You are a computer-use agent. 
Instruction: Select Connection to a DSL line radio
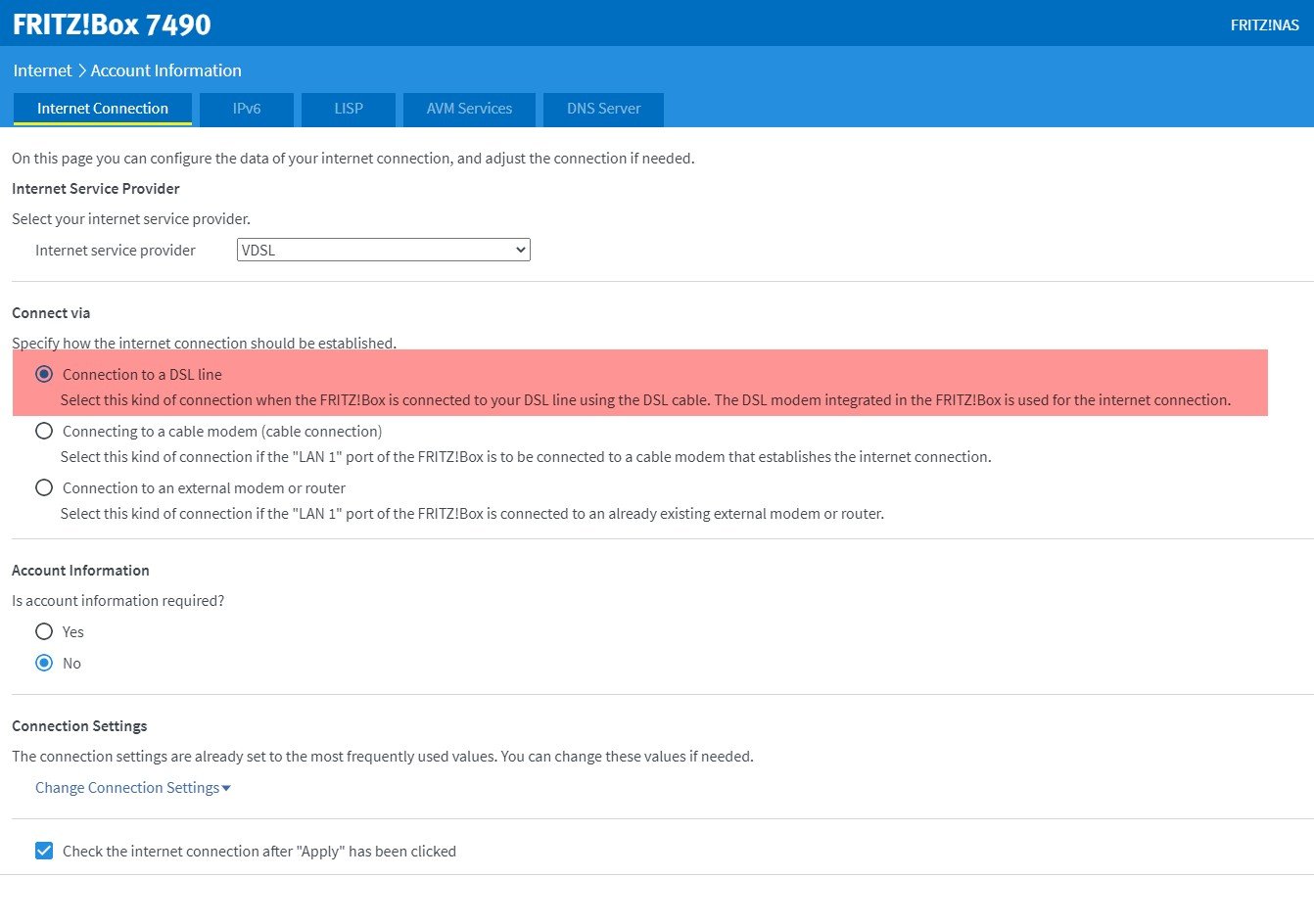coord(44,374)
